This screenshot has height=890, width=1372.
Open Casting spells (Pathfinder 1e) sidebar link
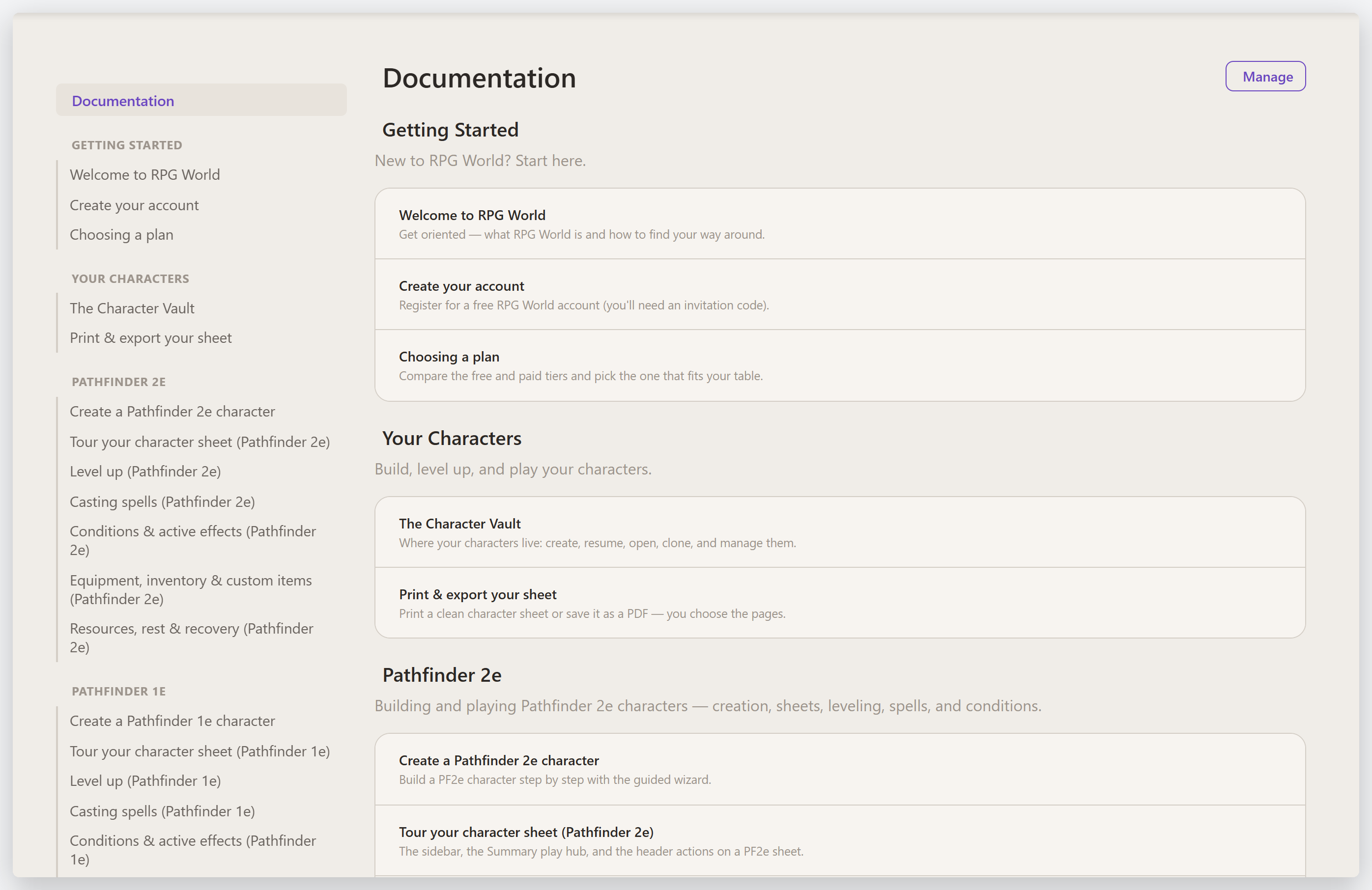(x=162, y=811)
